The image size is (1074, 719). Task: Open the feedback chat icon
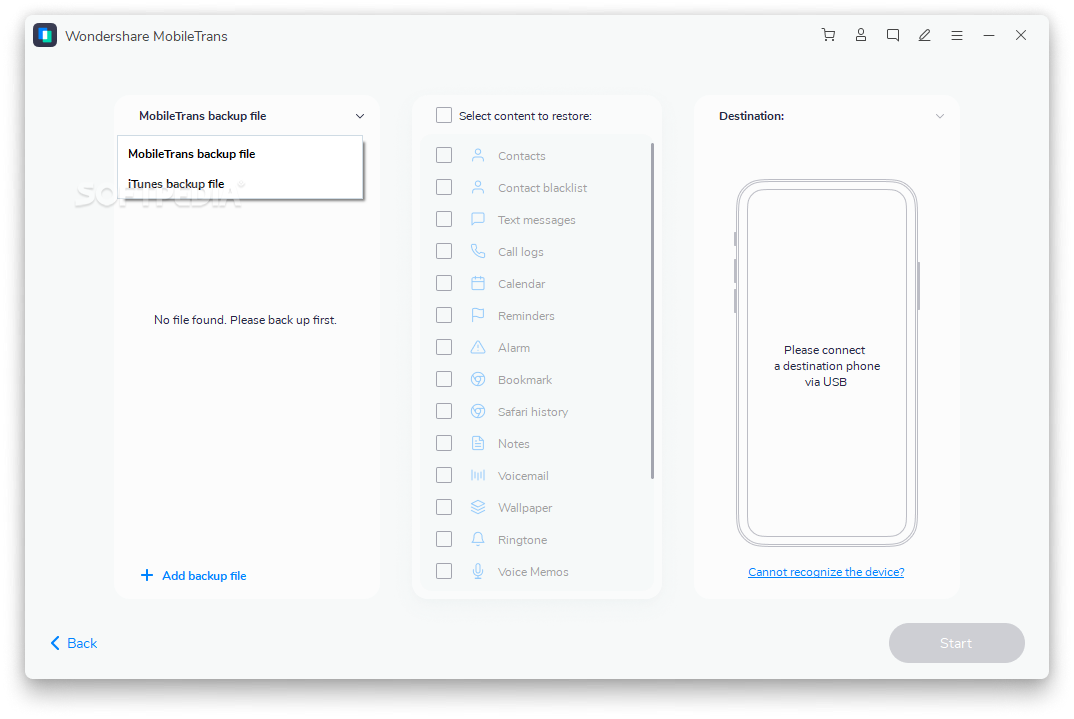coord(892,35)
